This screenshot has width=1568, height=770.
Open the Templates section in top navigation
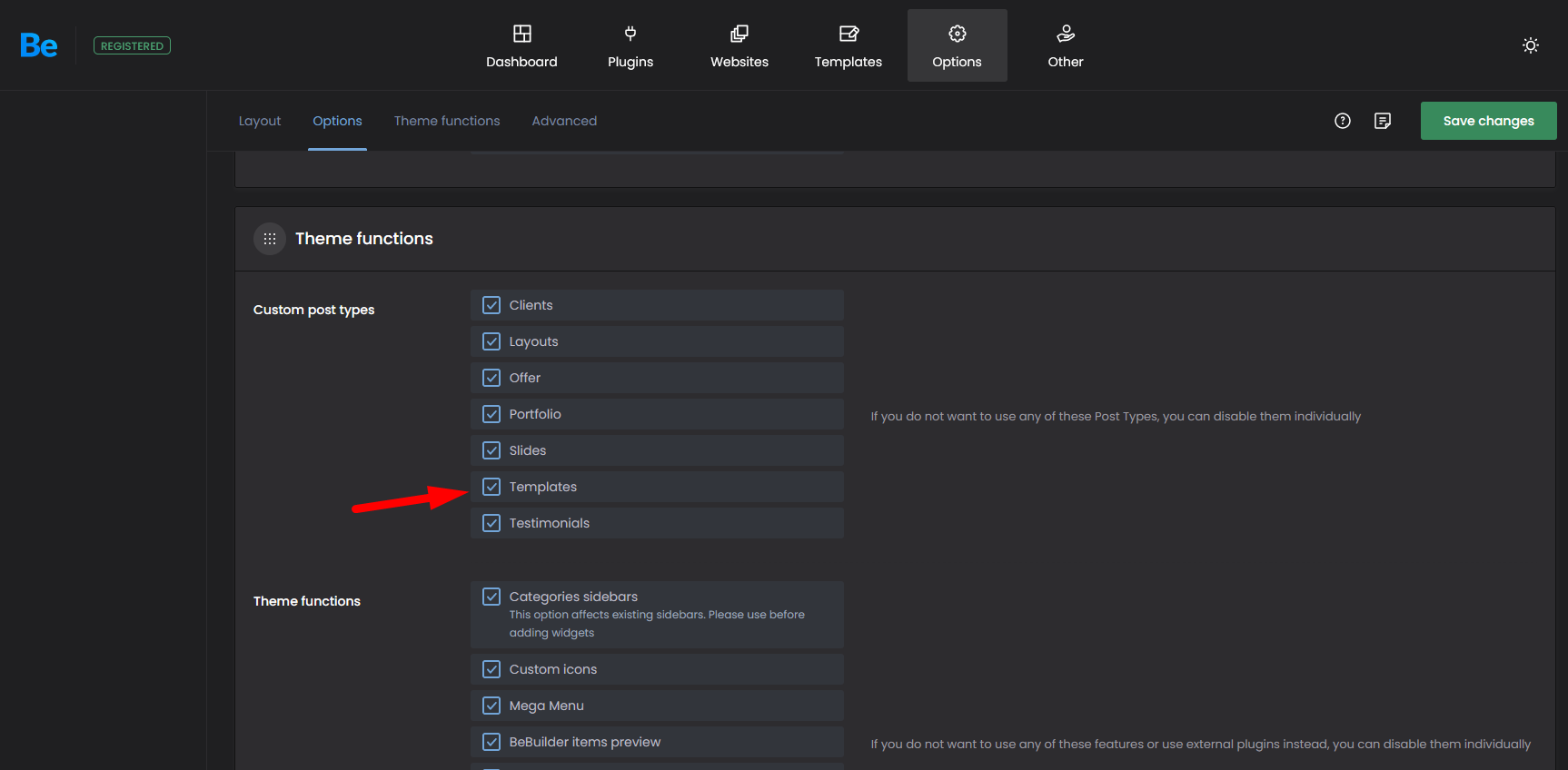[x=849, y=45]
